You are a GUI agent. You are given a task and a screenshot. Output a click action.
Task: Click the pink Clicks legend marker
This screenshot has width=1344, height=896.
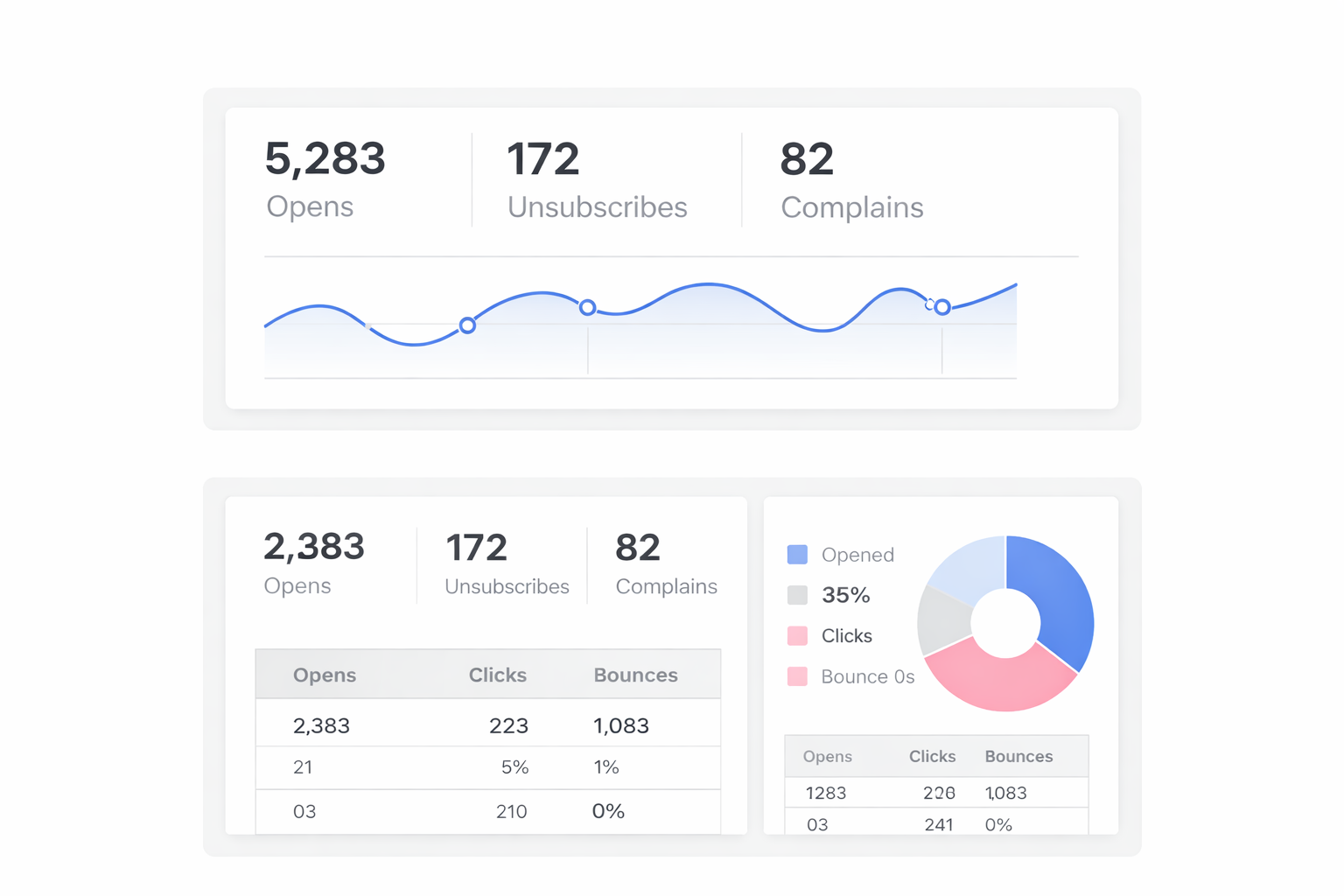[x=797, y=635]
